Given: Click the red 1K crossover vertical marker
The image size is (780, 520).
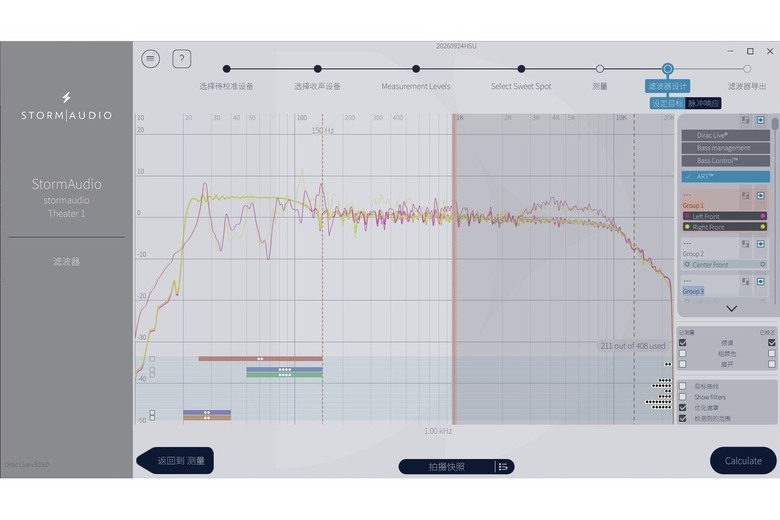Looking at the screenshot, I should (x=454, y=269).
